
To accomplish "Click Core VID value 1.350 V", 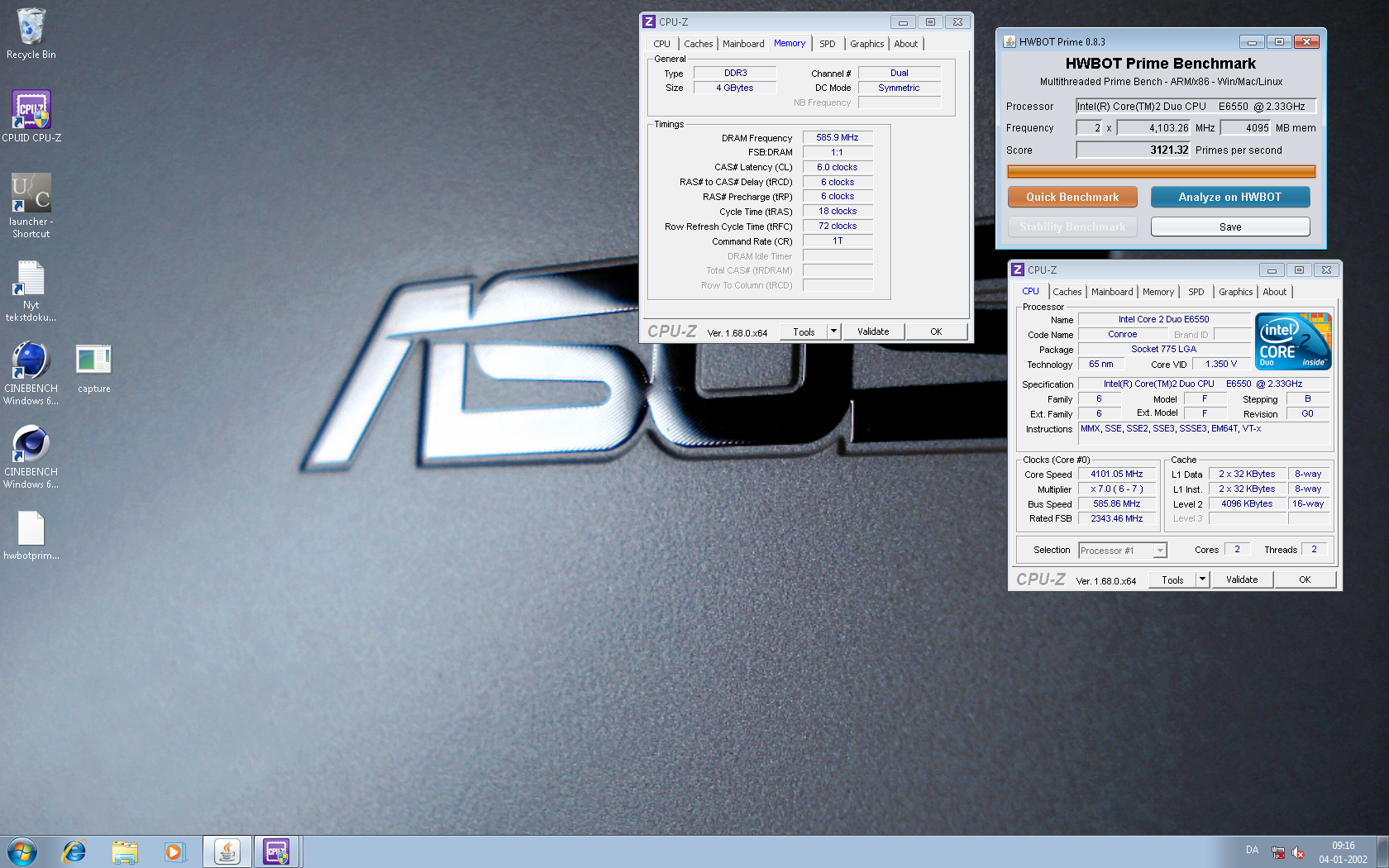I will coord(1221,364).
